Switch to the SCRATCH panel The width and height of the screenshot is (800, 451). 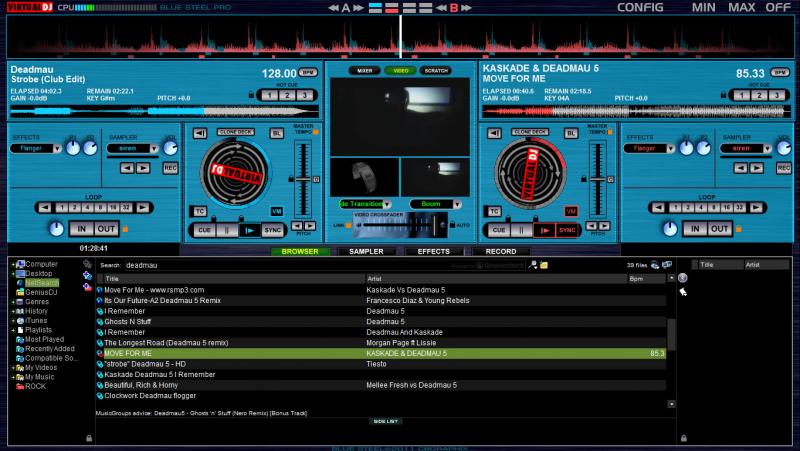pos(436,71)
